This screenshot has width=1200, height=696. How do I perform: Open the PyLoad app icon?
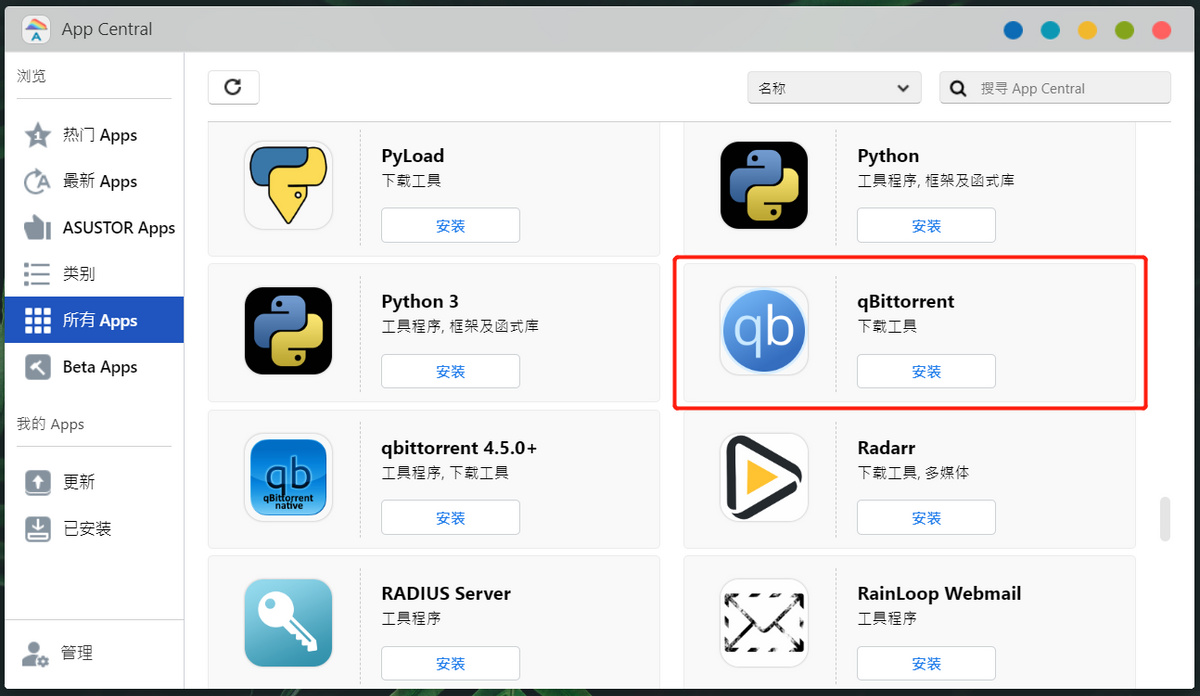click(288, 185)
